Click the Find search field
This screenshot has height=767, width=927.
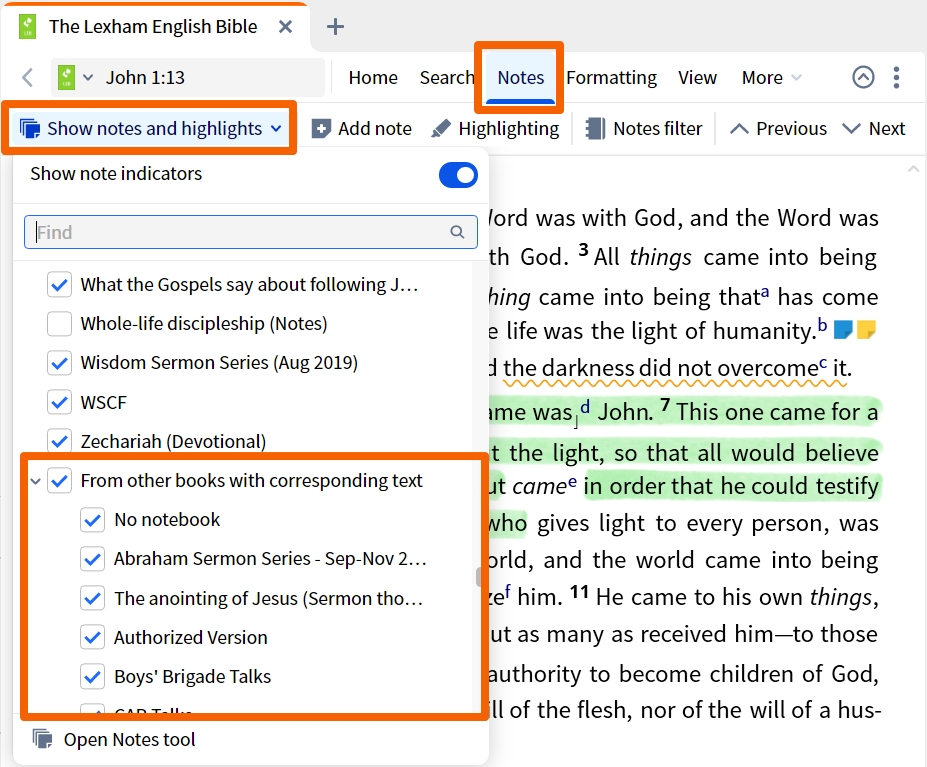(x=251, y=232)
